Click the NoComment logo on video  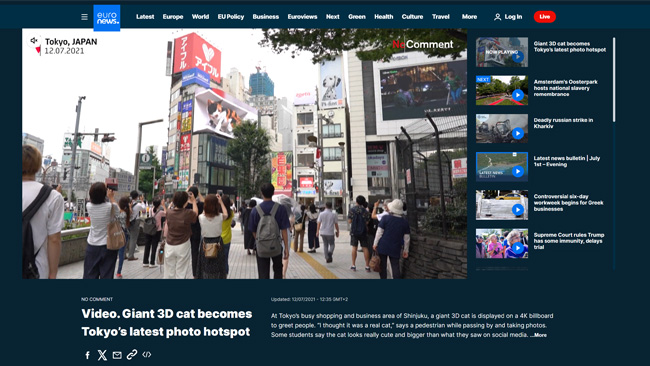tap(423, 44)
